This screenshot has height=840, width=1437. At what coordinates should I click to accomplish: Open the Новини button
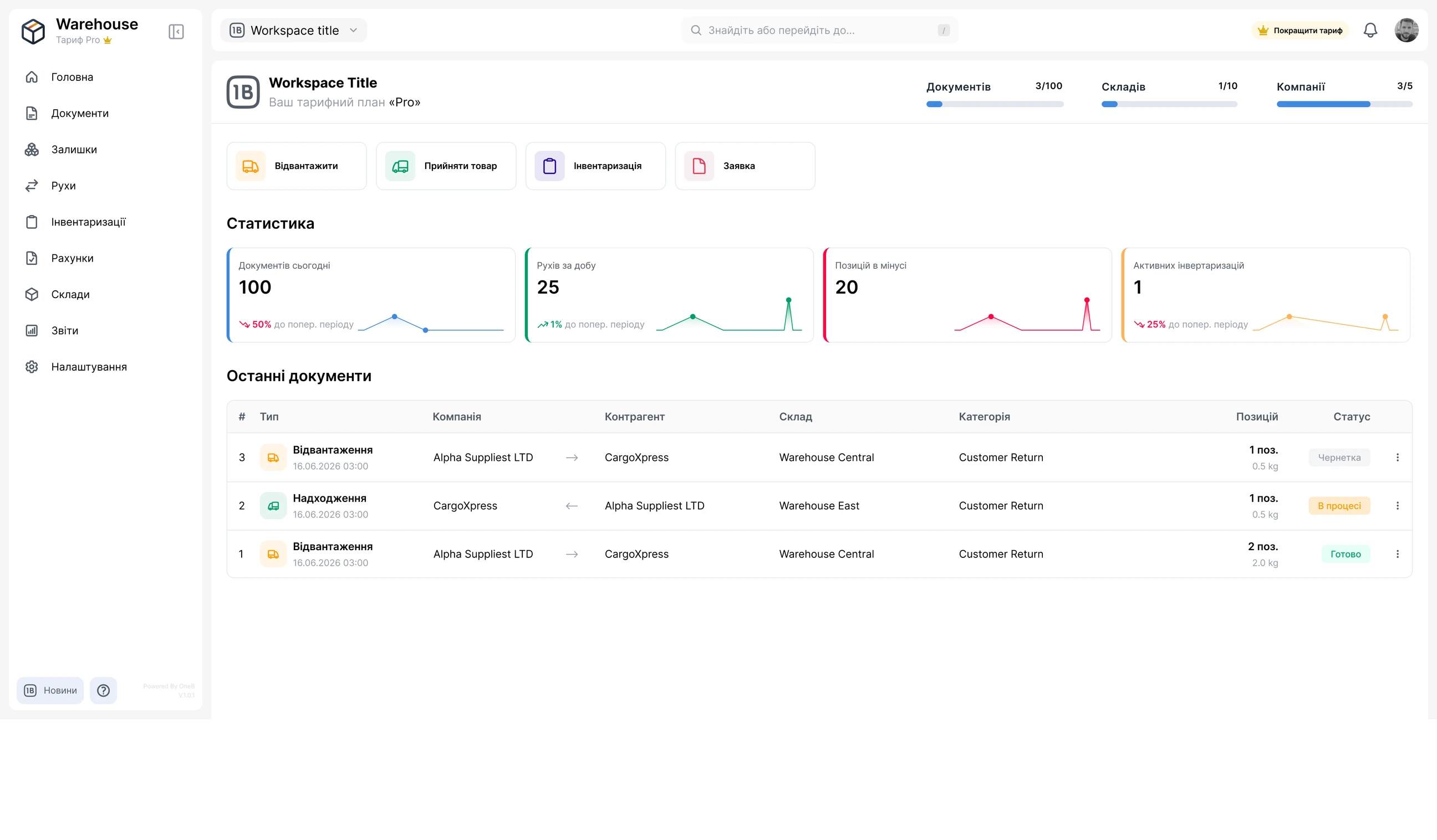(50, 690)
